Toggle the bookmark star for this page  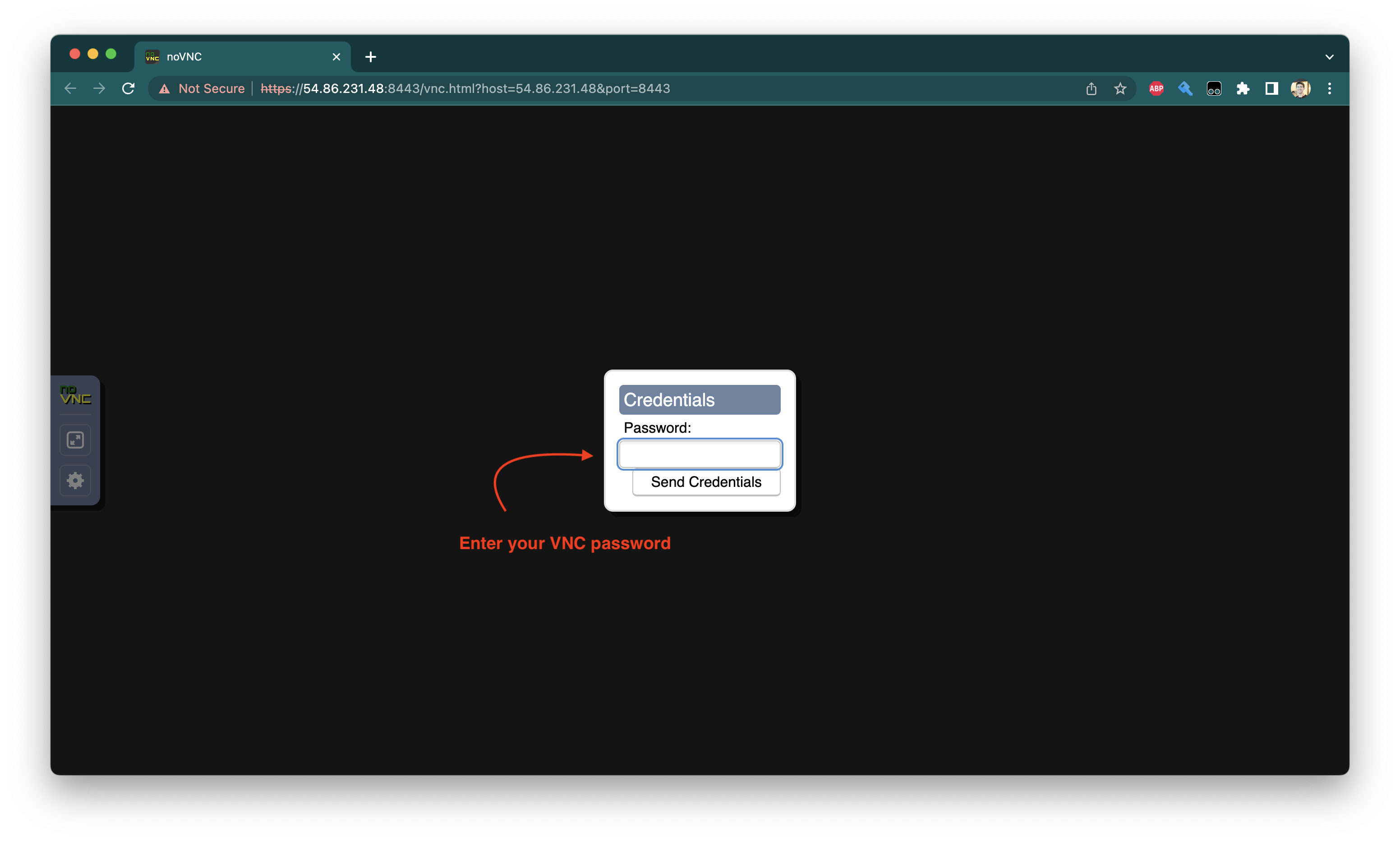coord(1120,88)
